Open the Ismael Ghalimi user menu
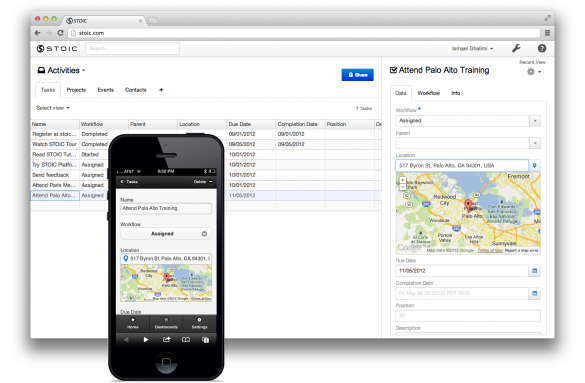Image resolution: width=585 pixels, height=383 pixels. [472, 48]
